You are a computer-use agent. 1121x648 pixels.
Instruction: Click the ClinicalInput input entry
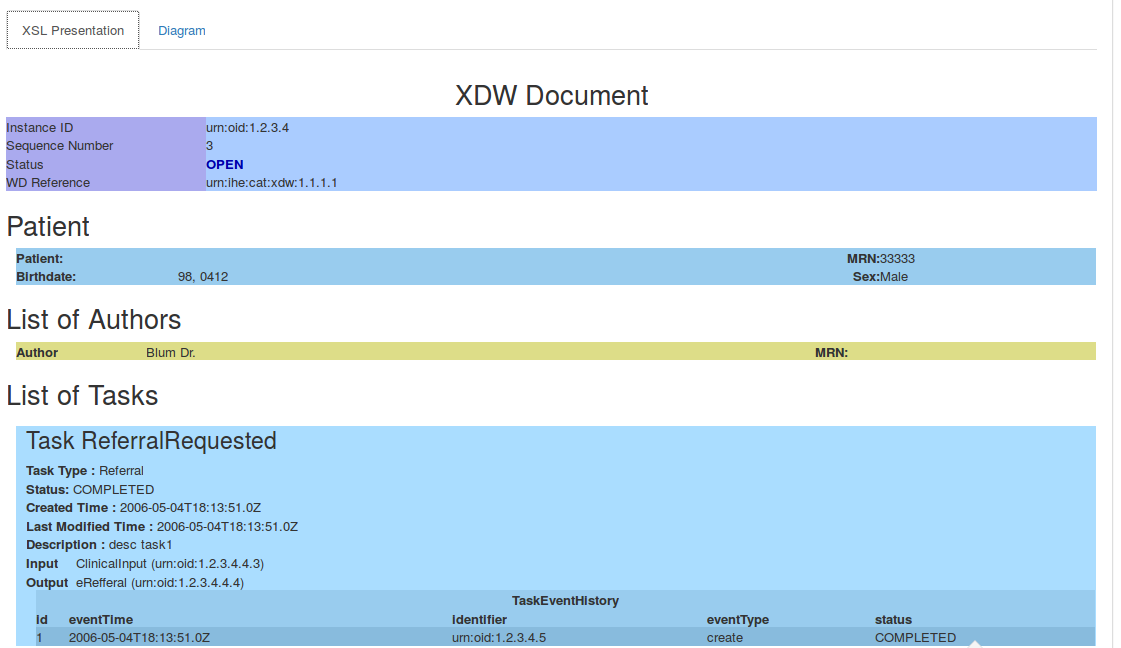169,564
